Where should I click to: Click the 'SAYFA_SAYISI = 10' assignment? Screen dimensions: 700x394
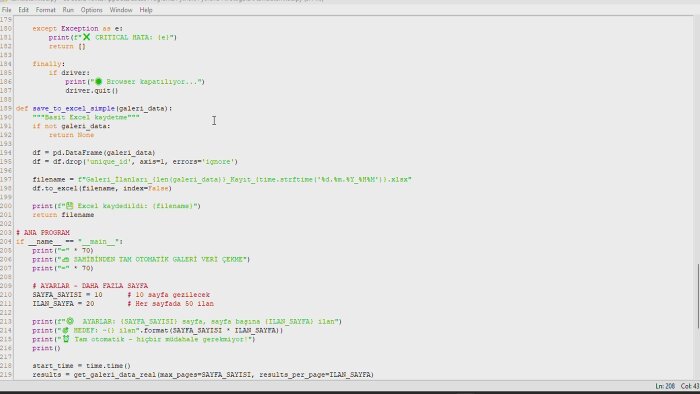tap(67, 294)
